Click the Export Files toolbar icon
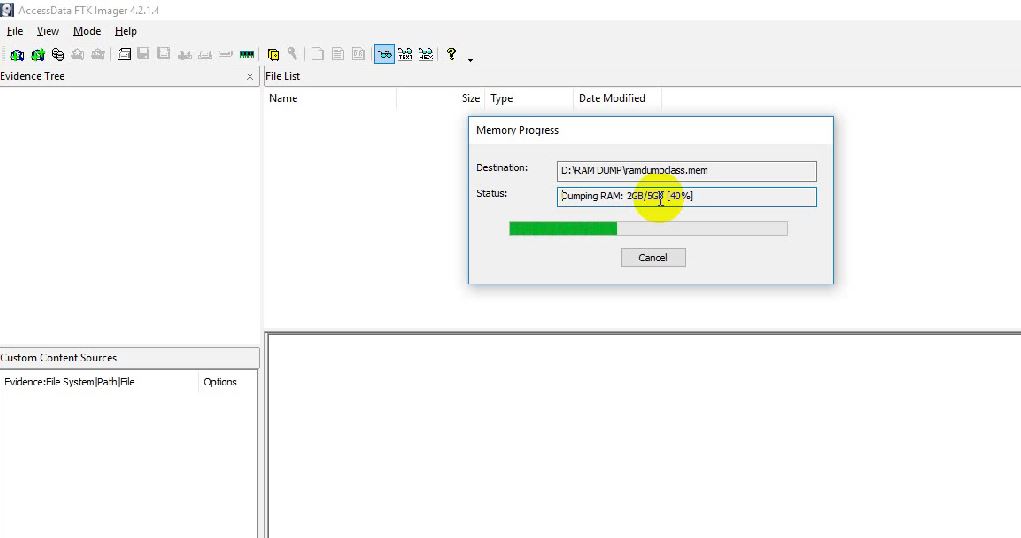This screenshot has height=538, width=1021. click(318, 54)
